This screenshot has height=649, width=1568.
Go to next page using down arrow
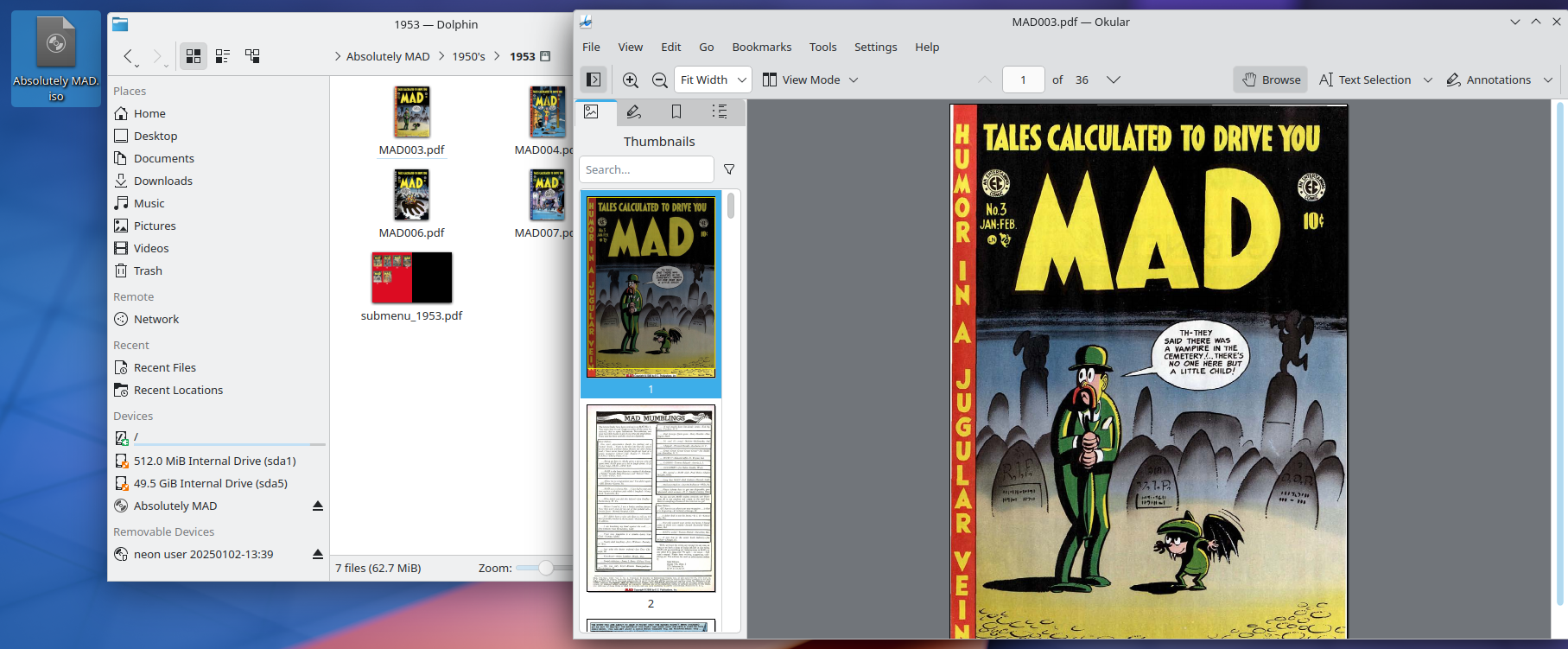coord(1114,80)
